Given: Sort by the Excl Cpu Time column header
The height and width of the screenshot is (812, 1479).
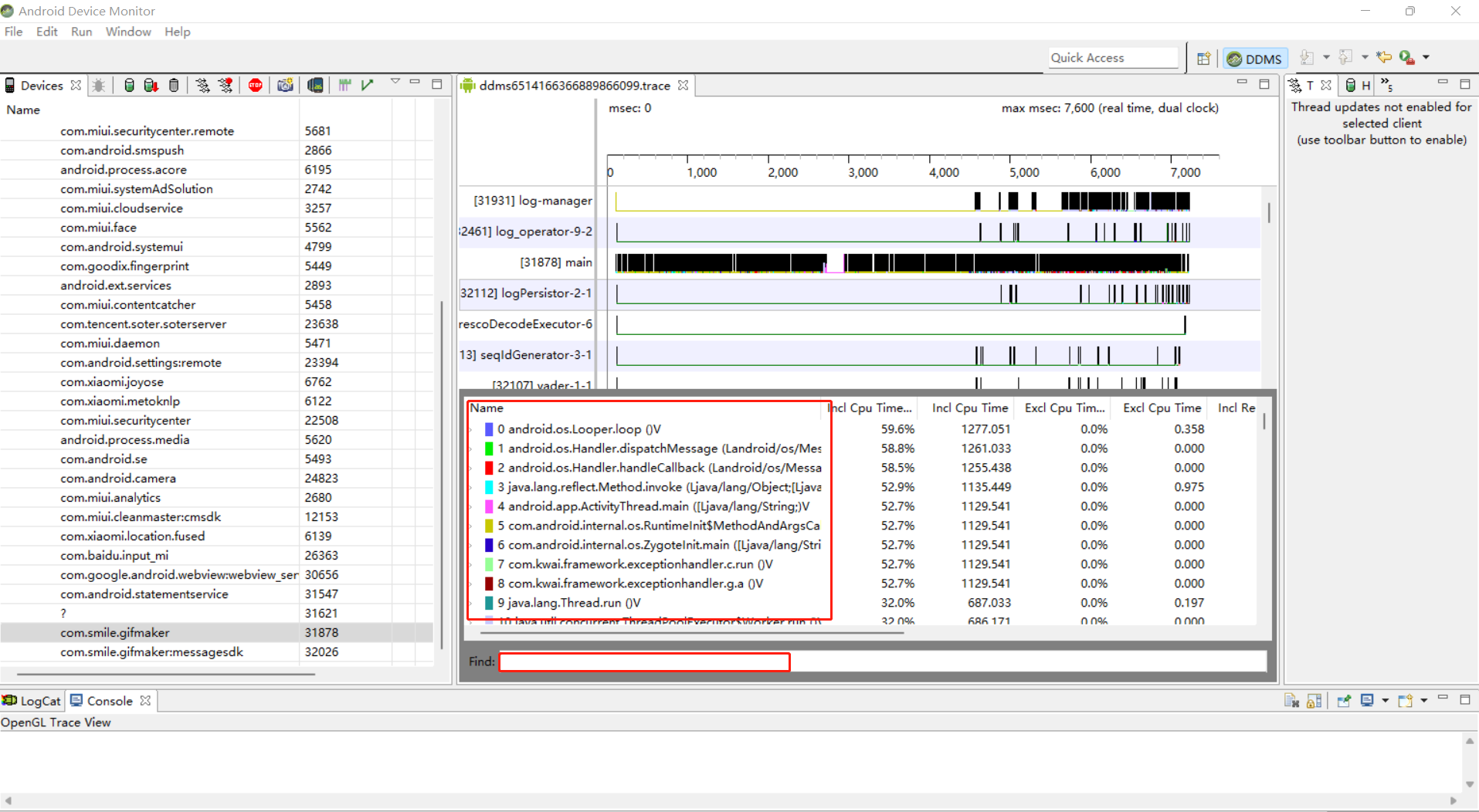Looking at the screenshot, I should pyautogui.click(x=1162, y=408).
